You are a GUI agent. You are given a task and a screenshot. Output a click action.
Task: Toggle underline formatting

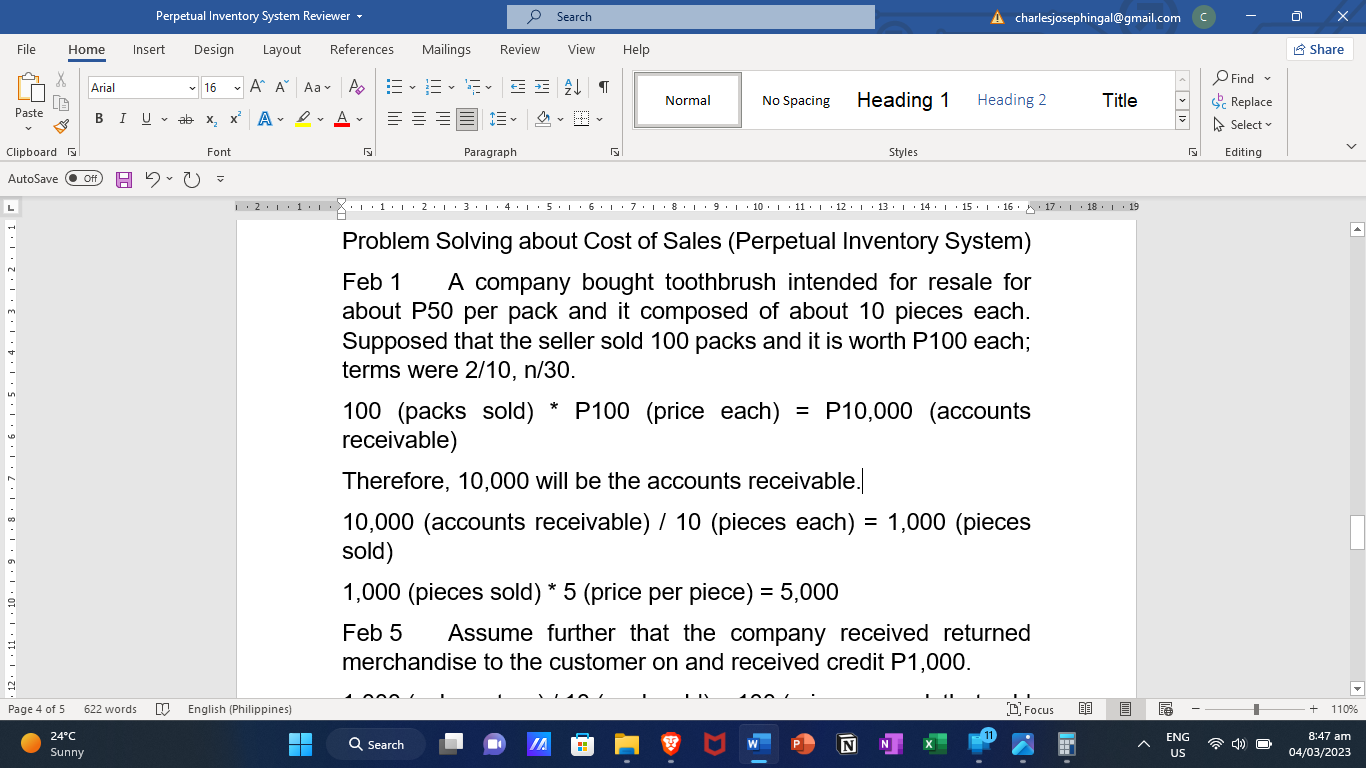[x=146, y=119]
